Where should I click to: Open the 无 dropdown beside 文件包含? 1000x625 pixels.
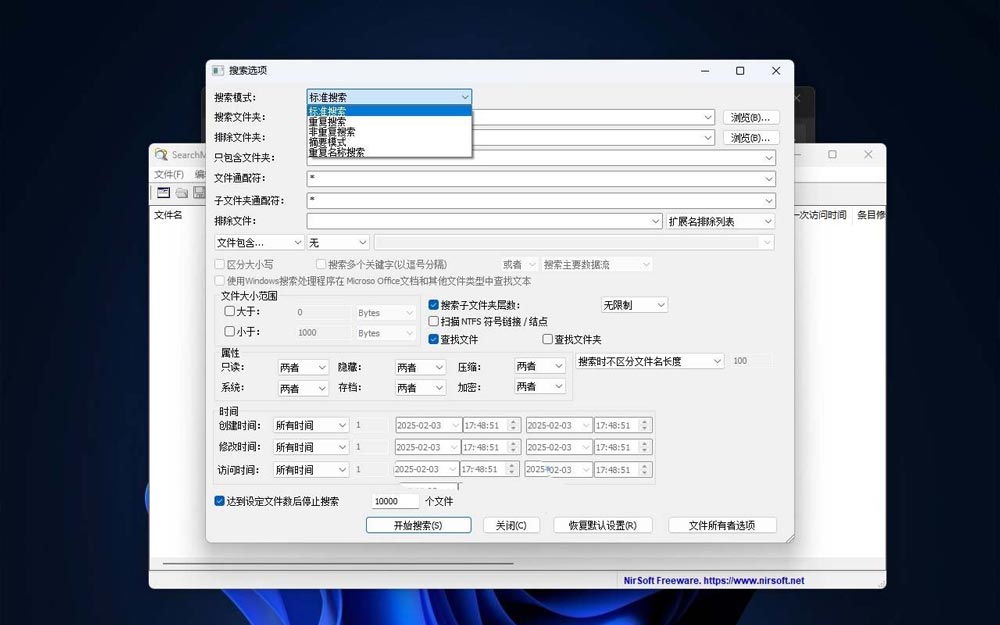338,242
